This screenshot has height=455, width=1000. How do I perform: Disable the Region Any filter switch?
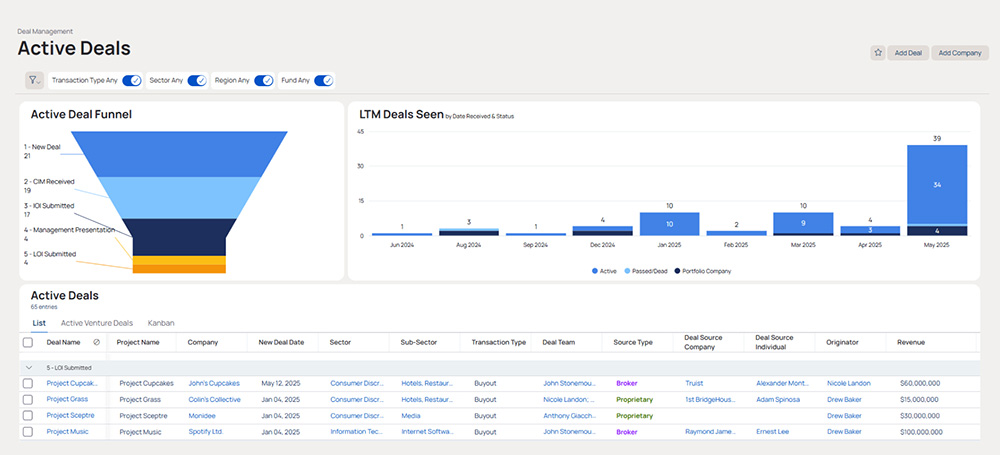coord(264,80)
